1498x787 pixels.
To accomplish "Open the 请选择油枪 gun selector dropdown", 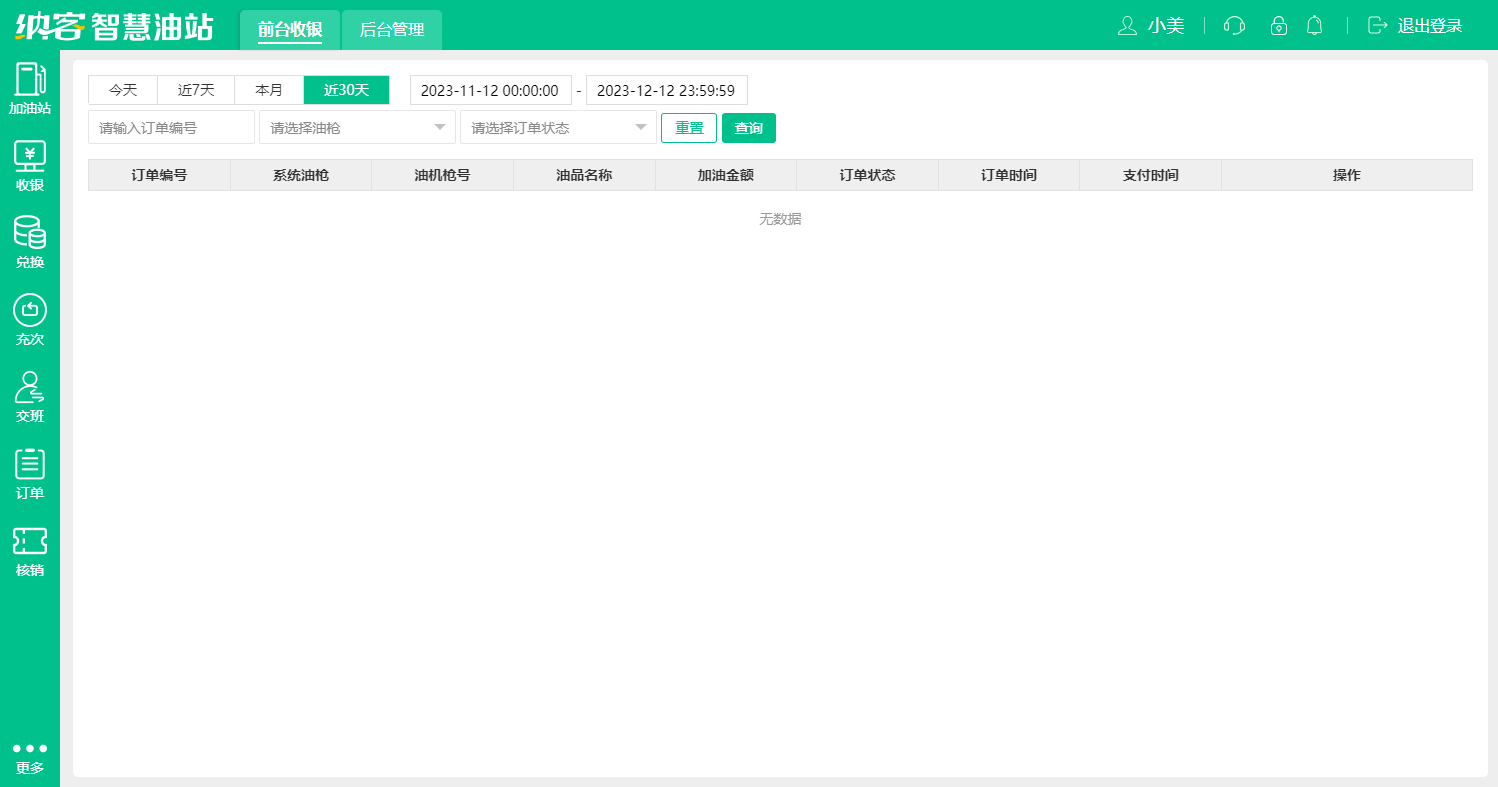I will coord(357,127).
